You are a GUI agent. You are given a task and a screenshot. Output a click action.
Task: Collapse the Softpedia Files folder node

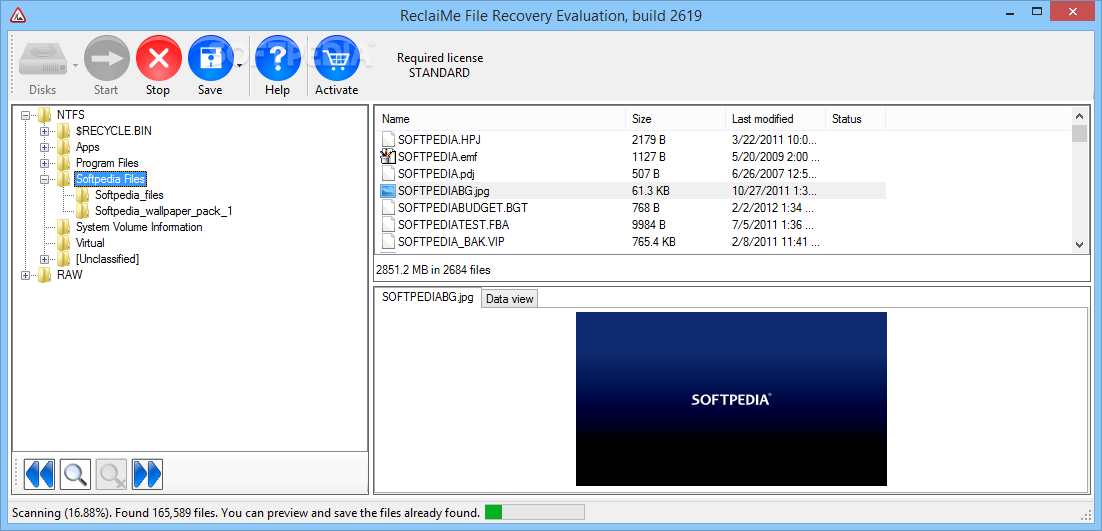coord(44,179)
